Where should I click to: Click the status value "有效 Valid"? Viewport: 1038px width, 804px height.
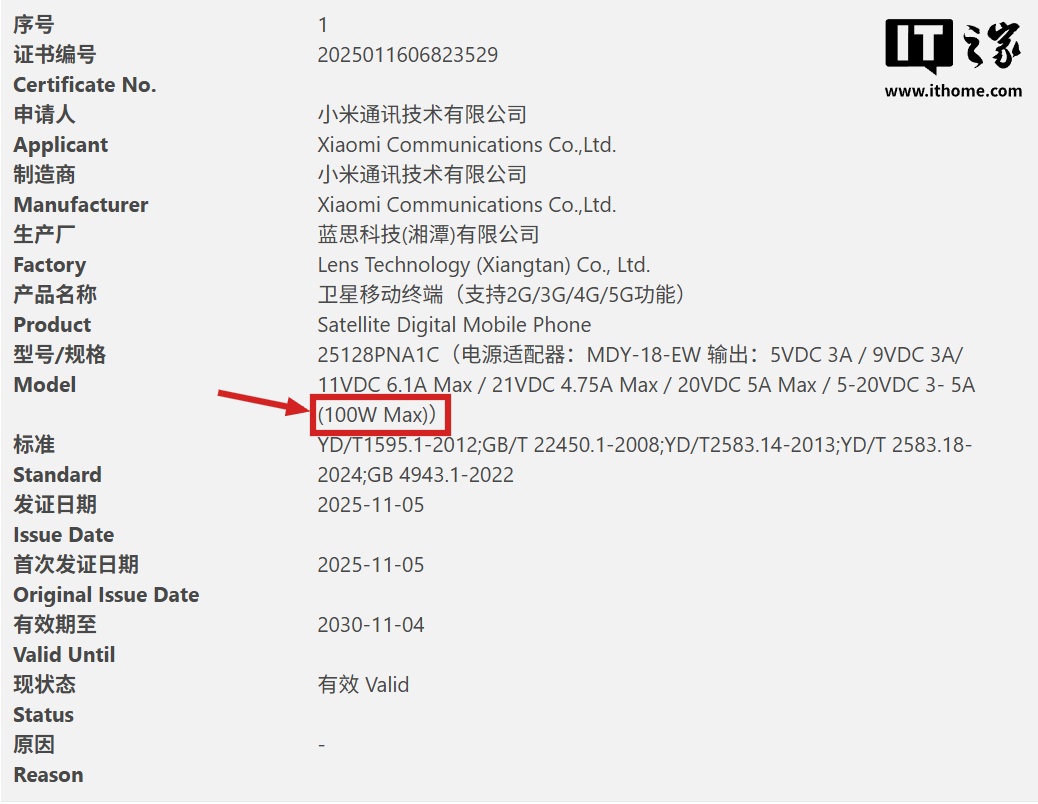(x=363, y=685)
